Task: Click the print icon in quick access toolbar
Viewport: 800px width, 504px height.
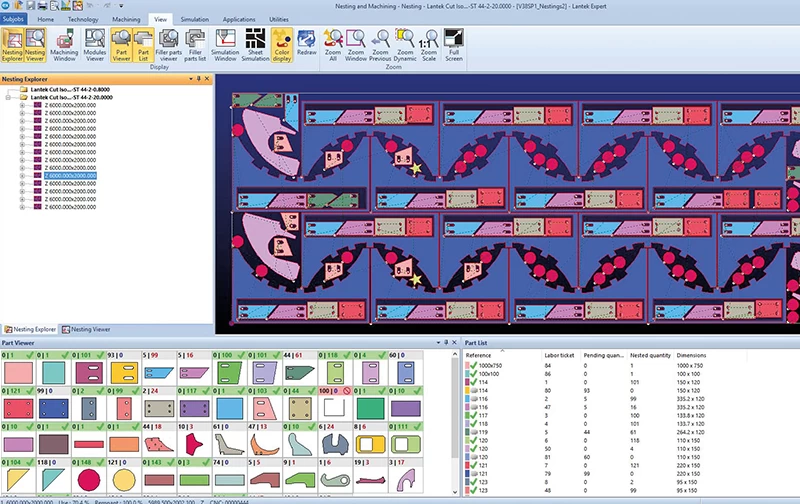Action: coord(42,6)
